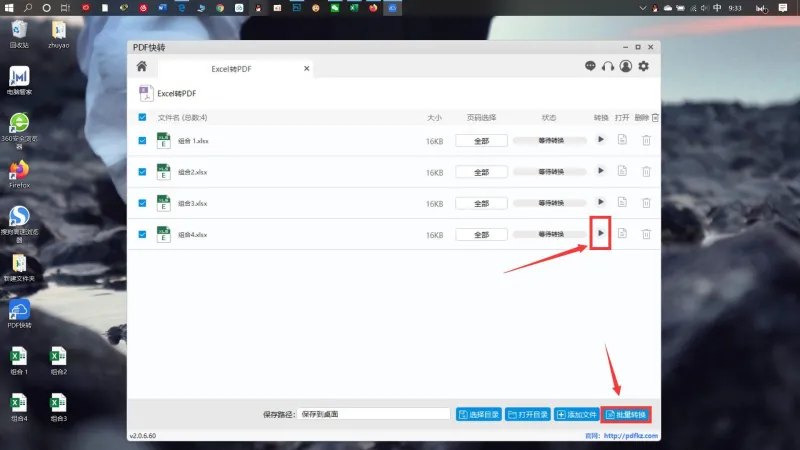Image resolution: width=800 pixels, height=450 pixels.
Task: Uncheck the 组合3.xlsx checkbox
Action: pyautogui.click(x=142, y=203)
